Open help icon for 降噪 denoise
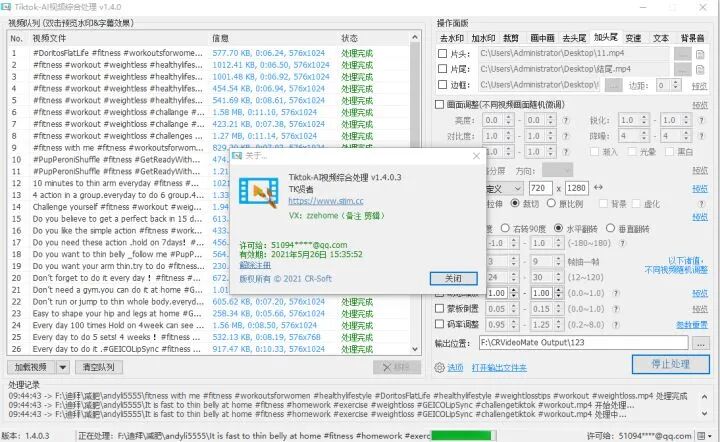720x442 pixels. tap(701, 136)
